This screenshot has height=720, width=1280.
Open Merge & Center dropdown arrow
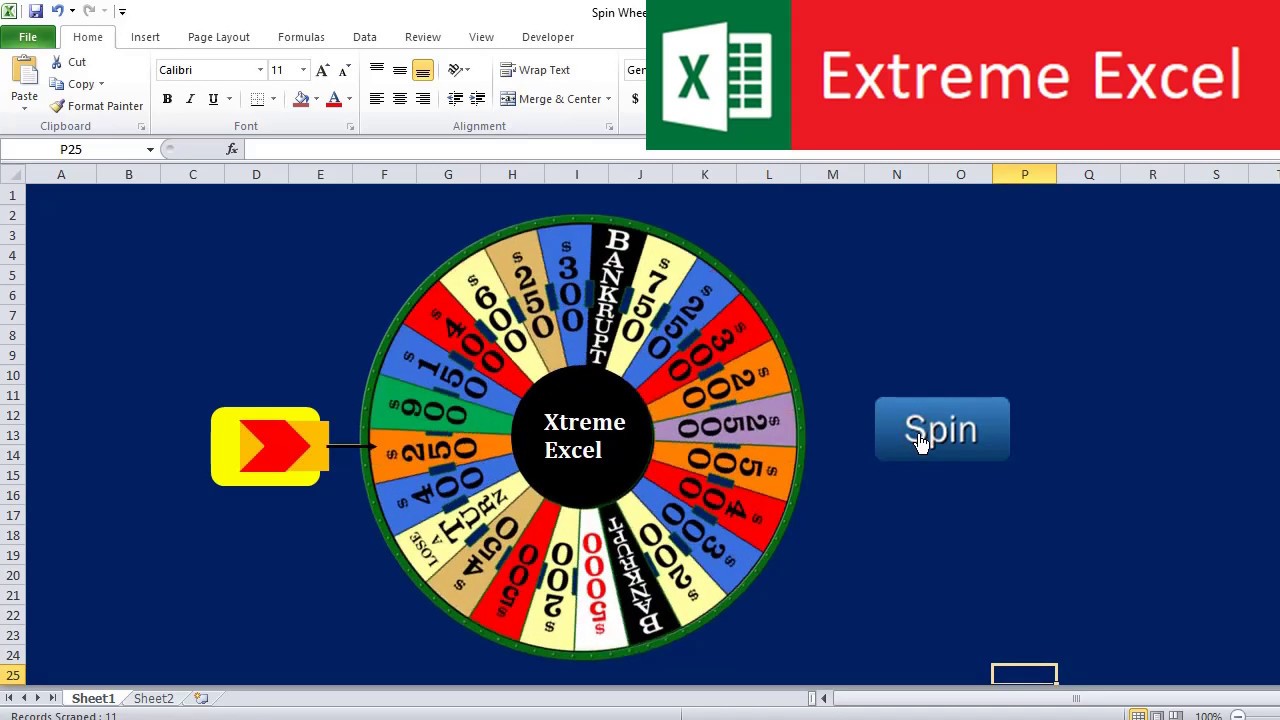pyautogui.click(x=609, y=99)
